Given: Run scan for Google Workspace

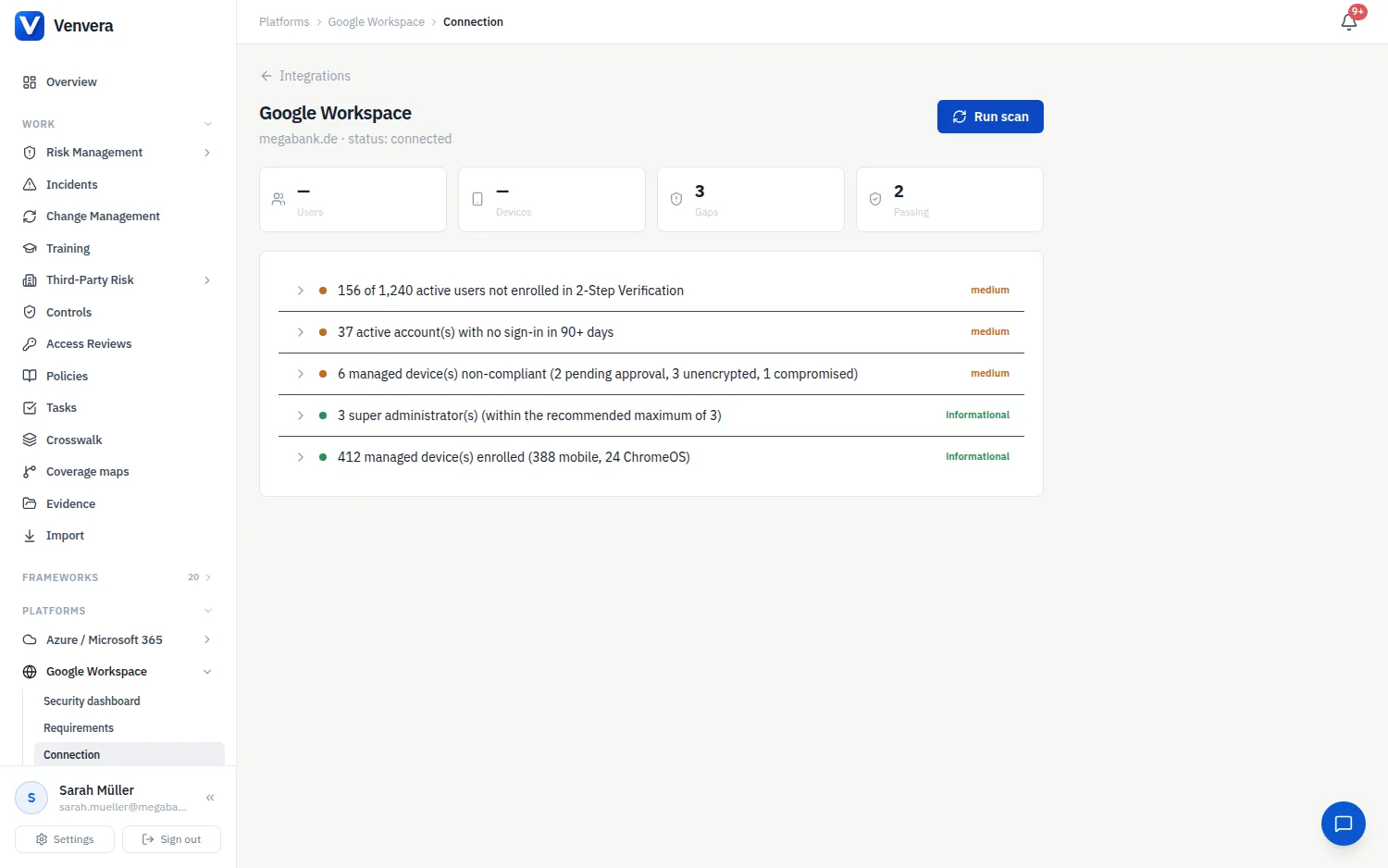Looking at the screenshot, I should coord(990,117).
